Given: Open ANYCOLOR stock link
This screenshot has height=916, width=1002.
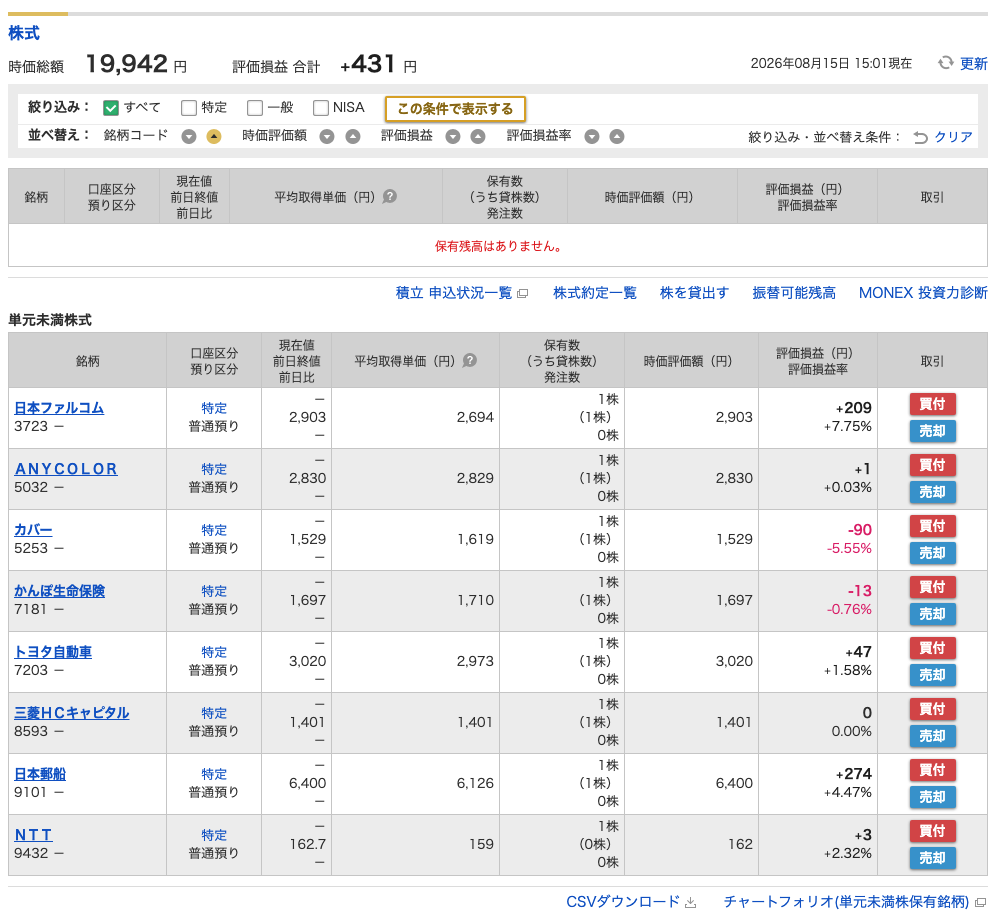Looking at the screenshot, I should click(x=66, y=469).
